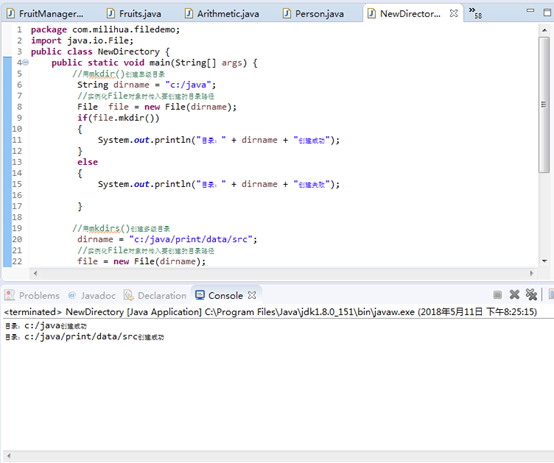The height and width of the screenshot is (463, 554).
Task: Close the Console view
Action: 252,295
